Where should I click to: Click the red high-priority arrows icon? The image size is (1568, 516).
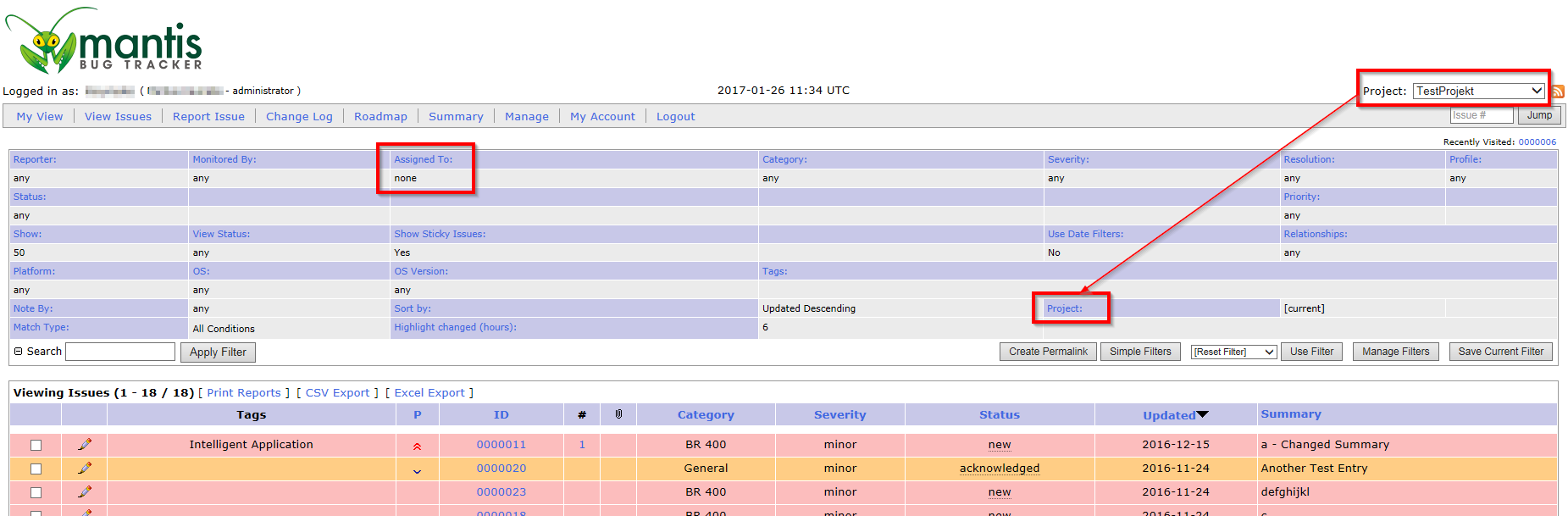[417, 446]
